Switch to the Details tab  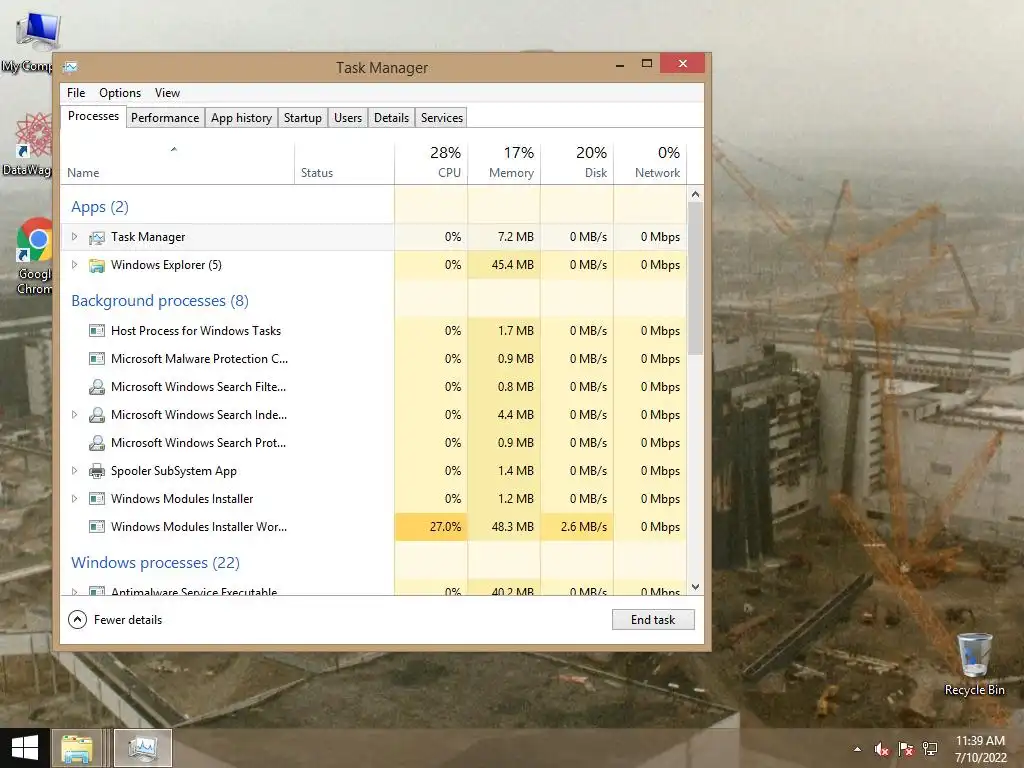(391, 118)
